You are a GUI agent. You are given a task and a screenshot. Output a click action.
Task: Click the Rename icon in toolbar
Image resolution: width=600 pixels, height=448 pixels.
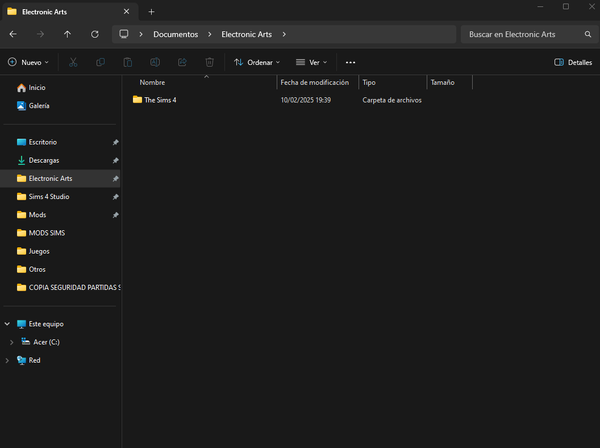coord(155,62)
